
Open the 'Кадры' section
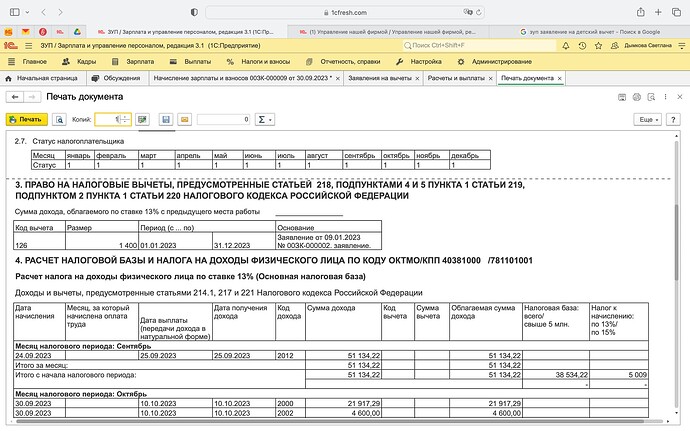79,62
